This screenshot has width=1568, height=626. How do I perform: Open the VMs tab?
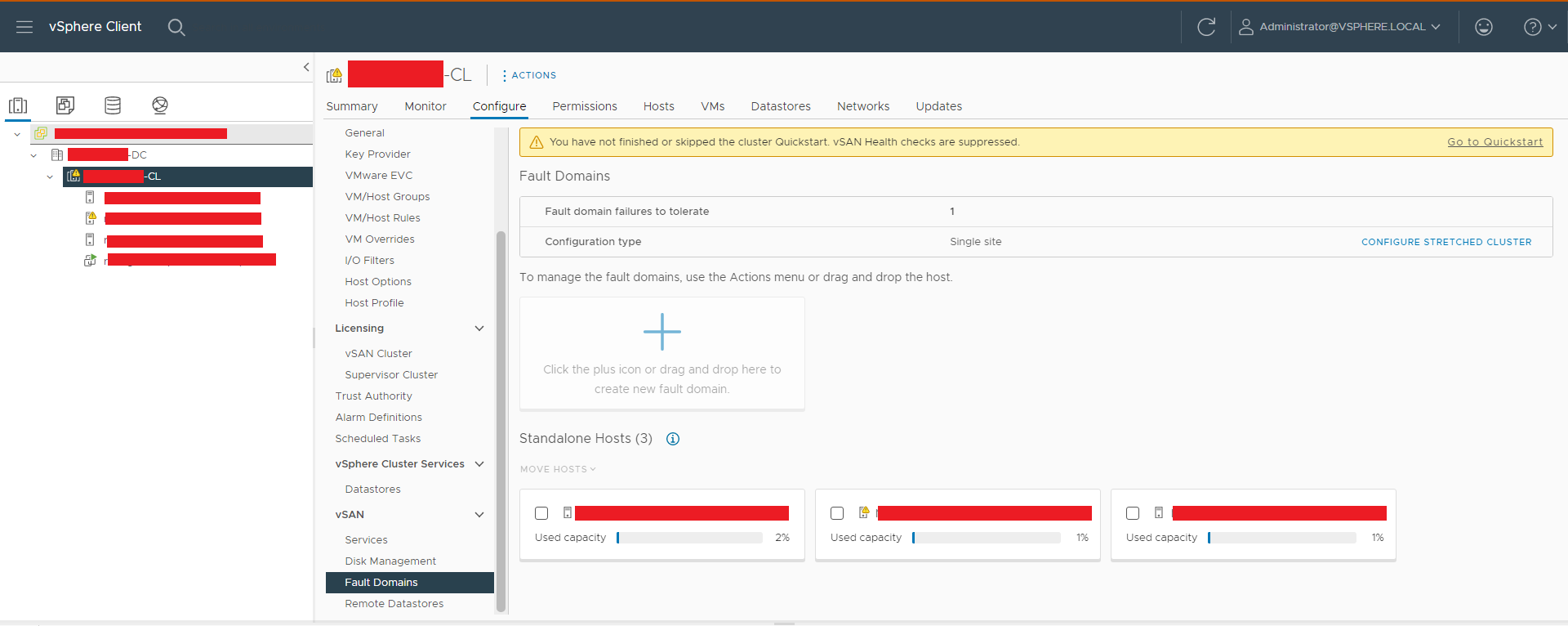point(713,106)
